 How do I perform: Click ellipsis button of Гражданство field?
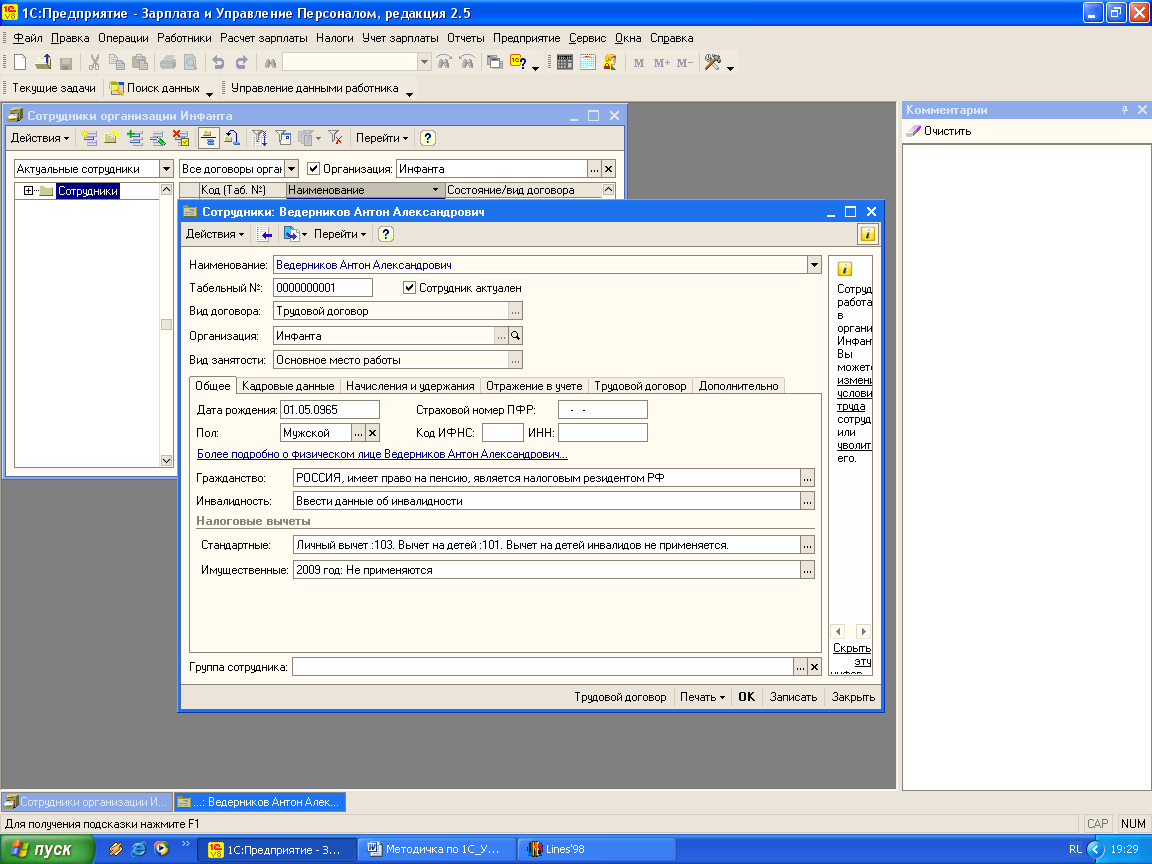pos(807,478)
